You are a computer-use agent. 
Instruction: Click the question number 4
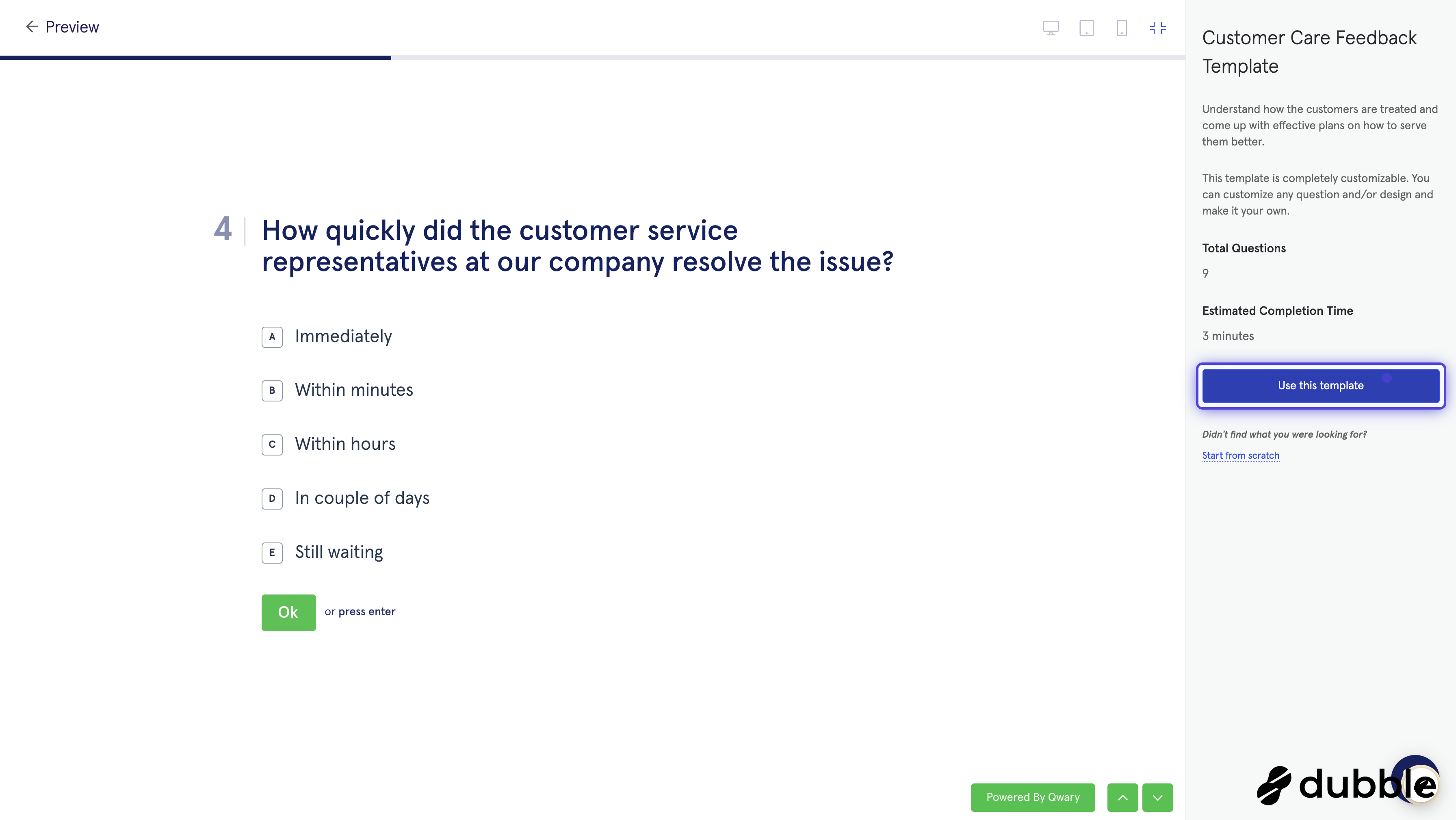223,228
